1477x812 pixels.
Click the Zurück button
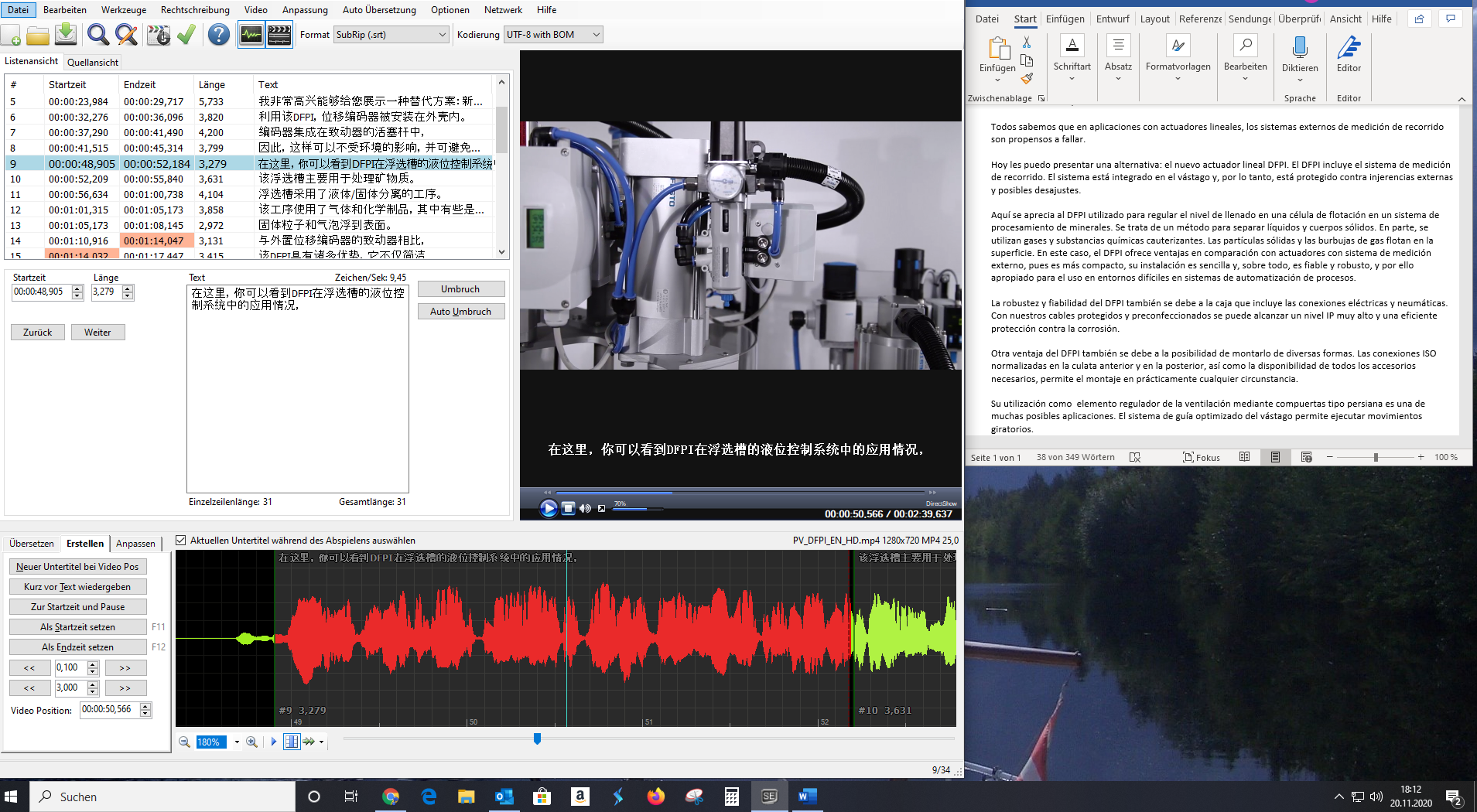point(38,333)
